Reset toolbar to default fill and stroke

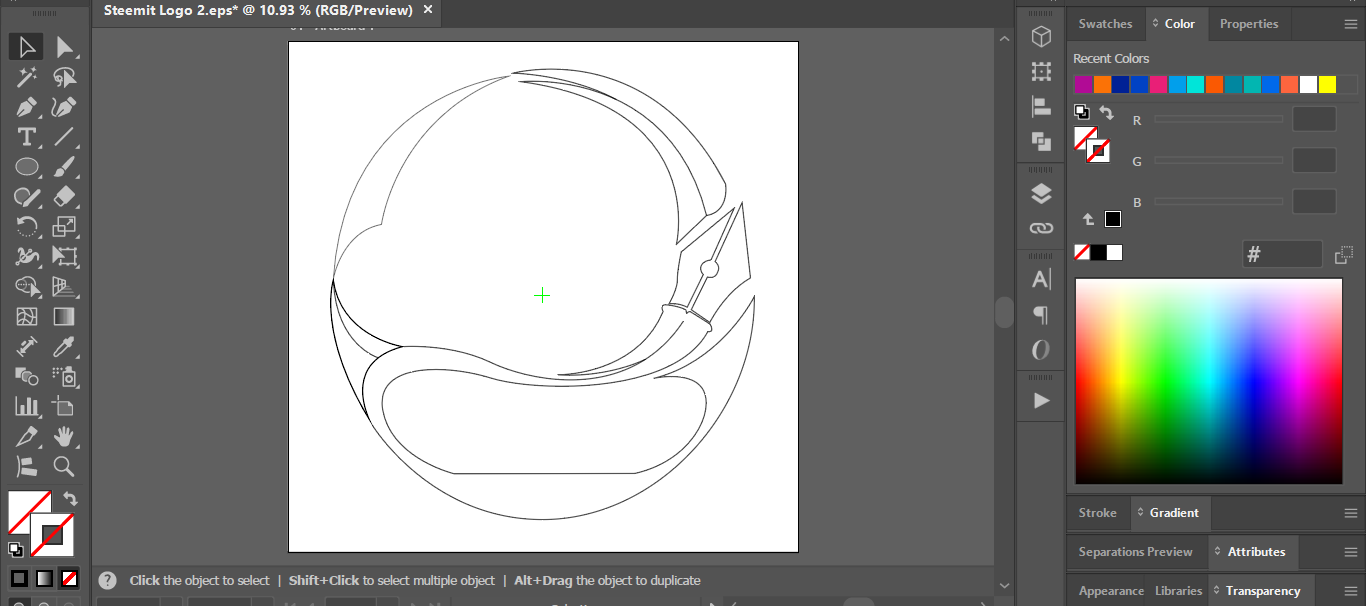click(16, 549)
